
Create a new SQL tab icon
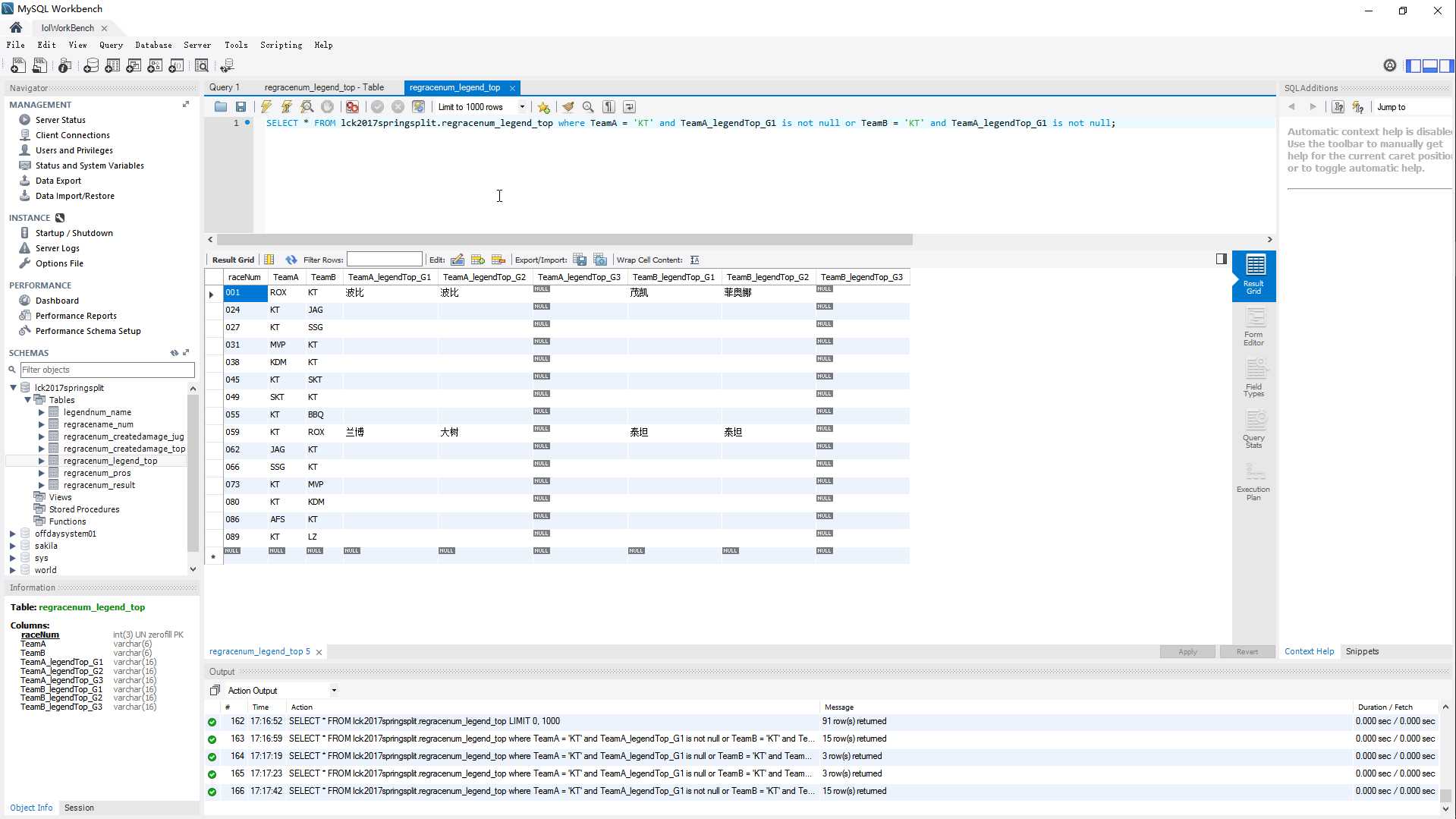[18, 66]
